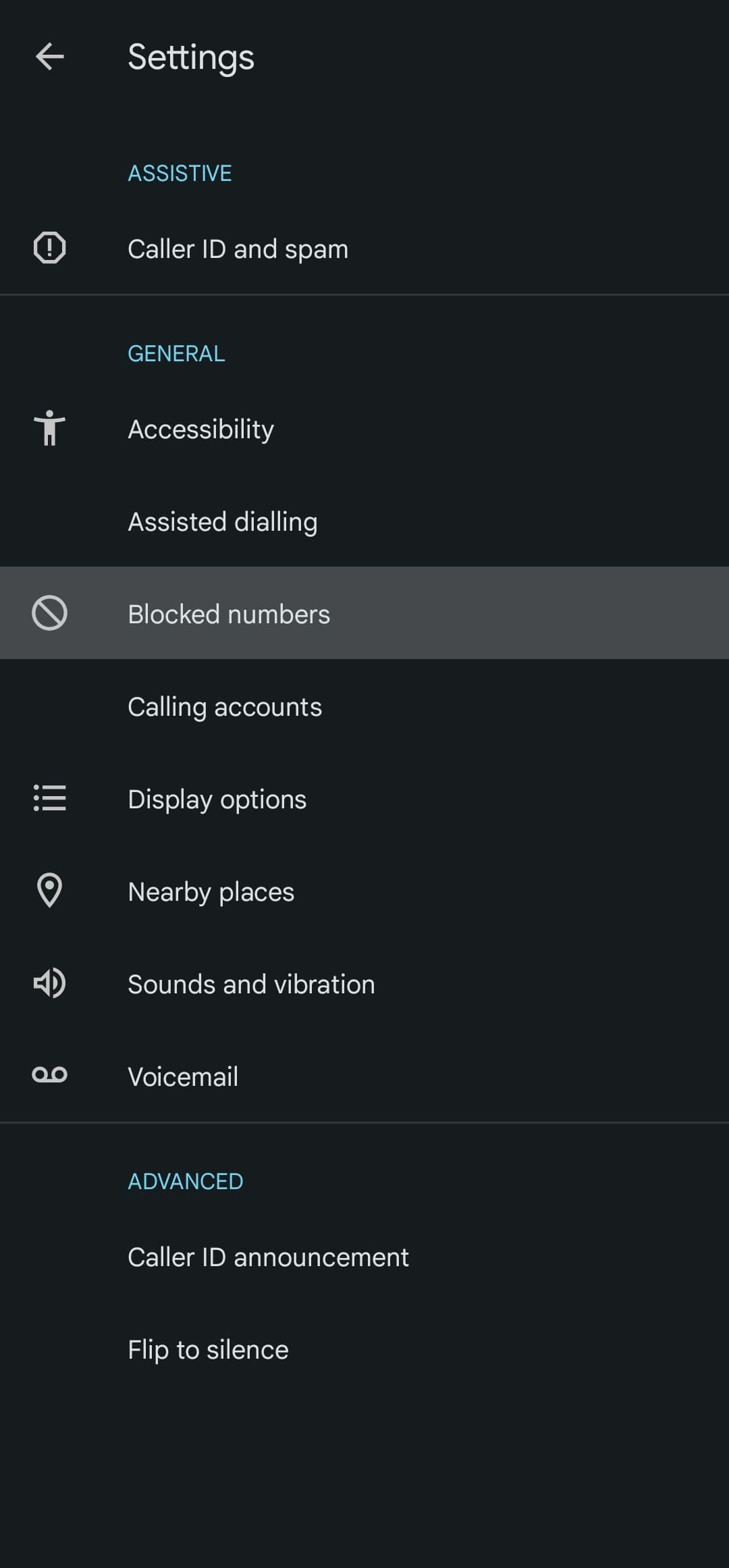Tap the 'Blocked numbers' text label
The width and height of the screenshot is (729, 1568).
pyautogui.click(x=229, y=615)
